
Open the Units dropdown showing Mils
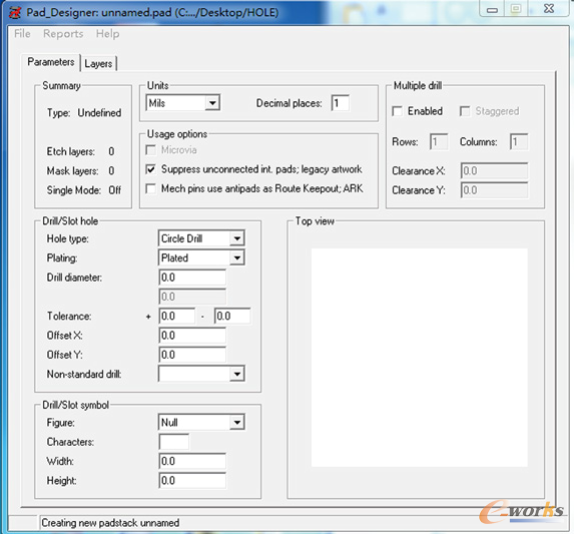pyautogui.click(x=183, y=103)
